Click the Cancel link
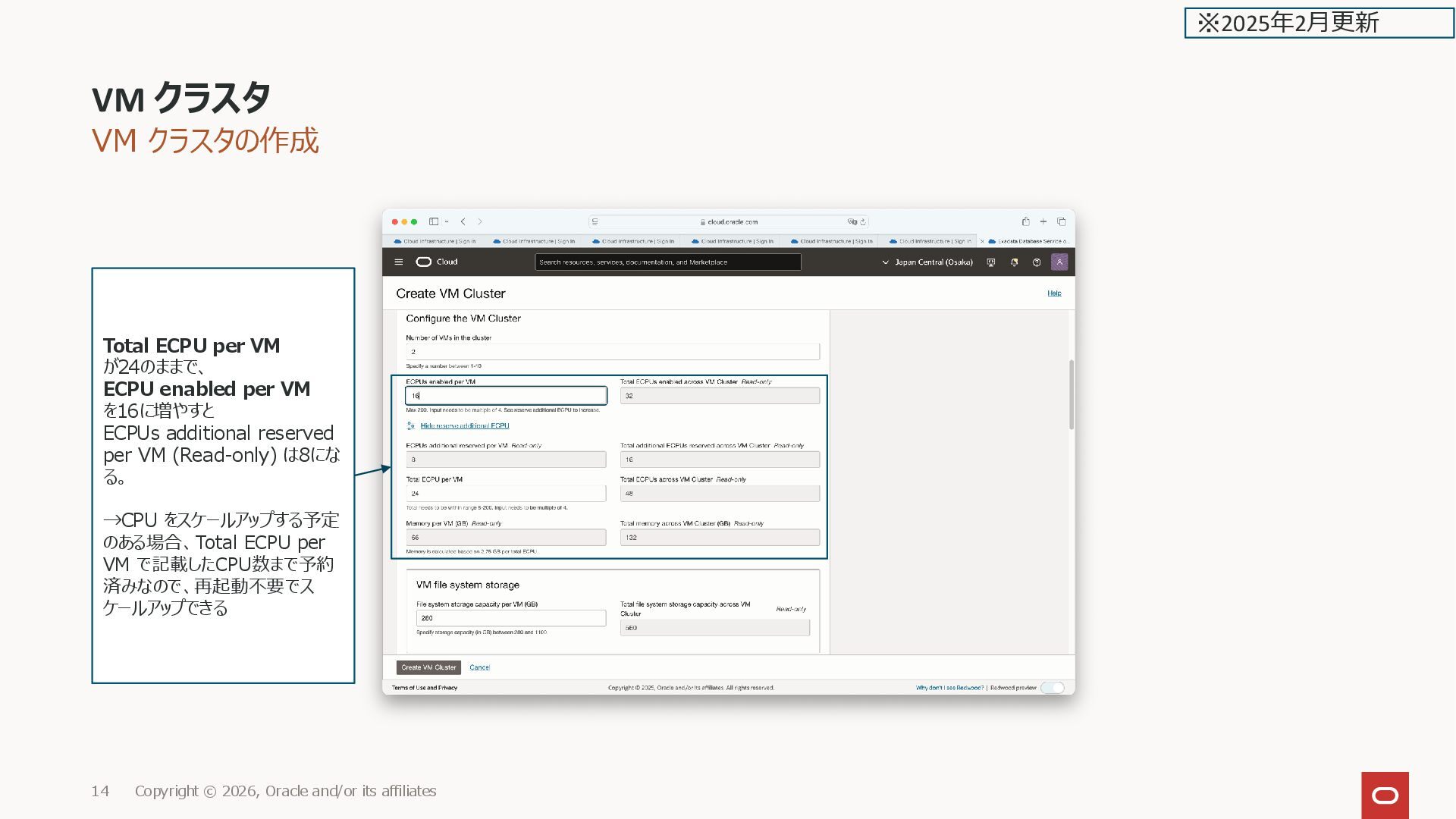 (479, 667)
